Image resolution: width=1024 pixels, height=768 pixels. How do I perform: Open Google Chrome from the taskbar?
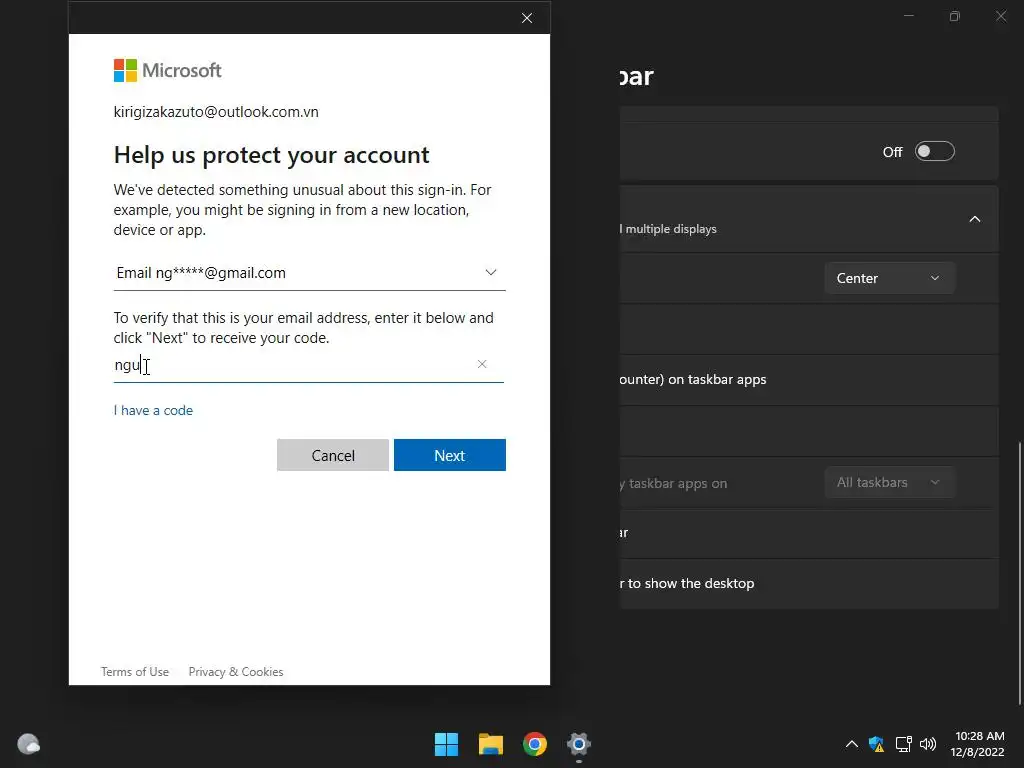pyautogui.click(x=535, y=744)
